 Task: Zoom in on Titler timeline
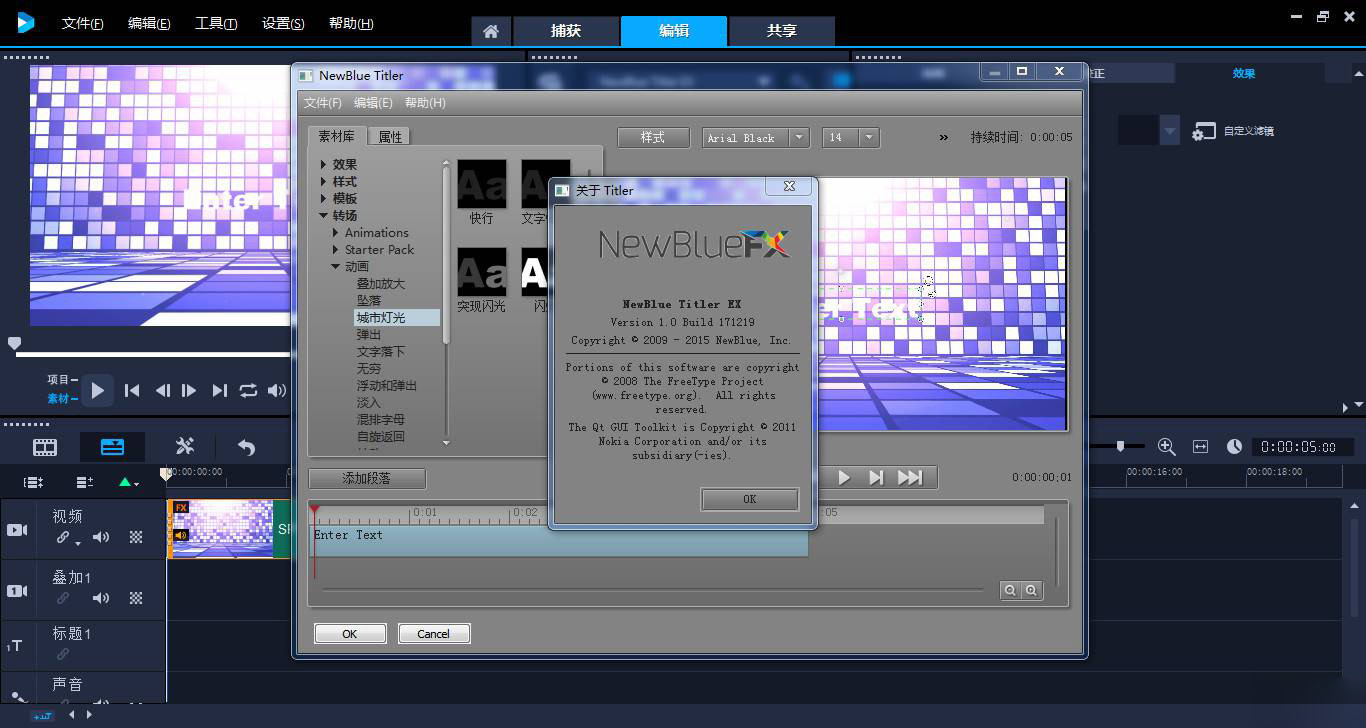tap(1031, 591)
